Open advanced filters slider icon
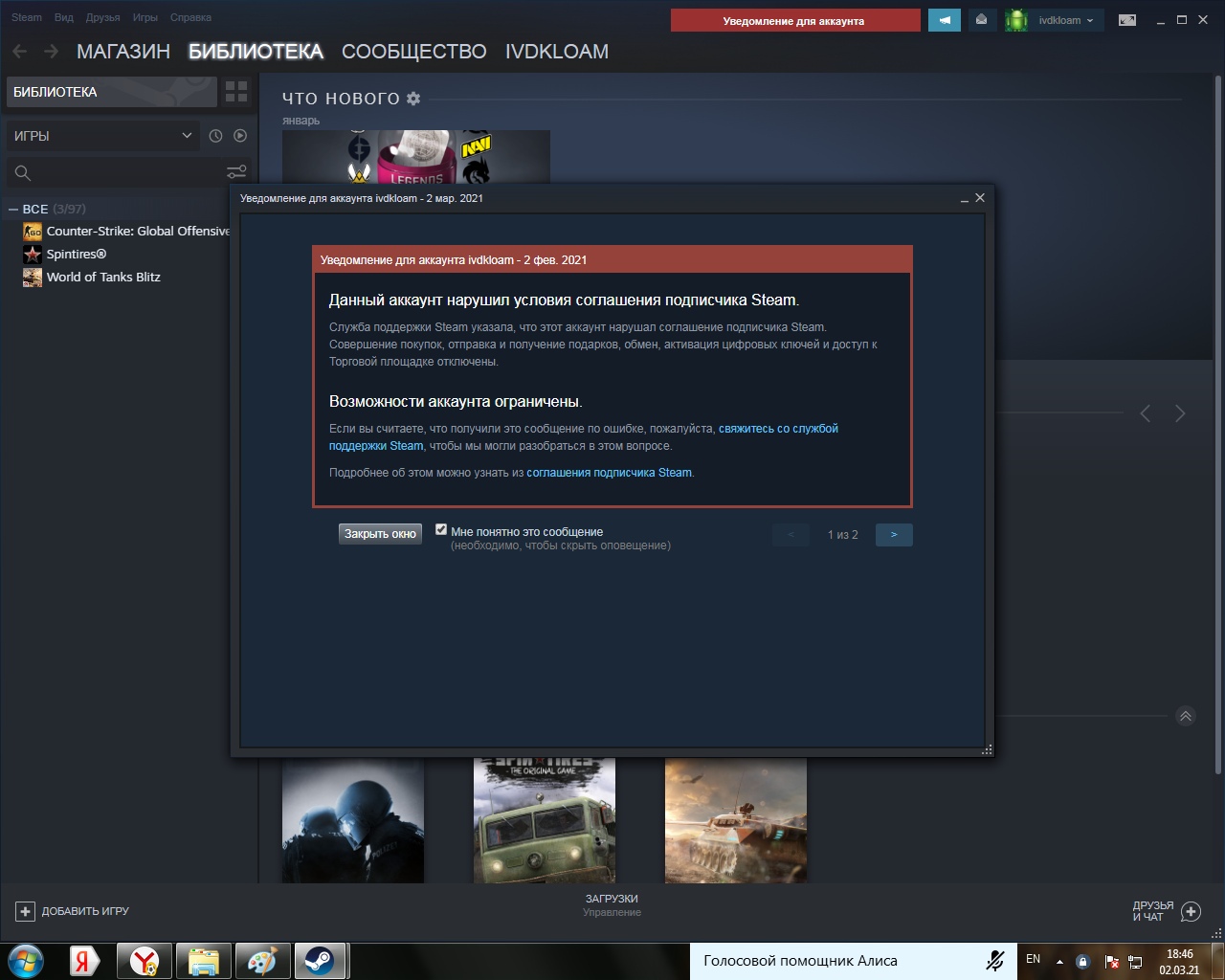Viewport: 1225px width, 980px height. [236, 172]
